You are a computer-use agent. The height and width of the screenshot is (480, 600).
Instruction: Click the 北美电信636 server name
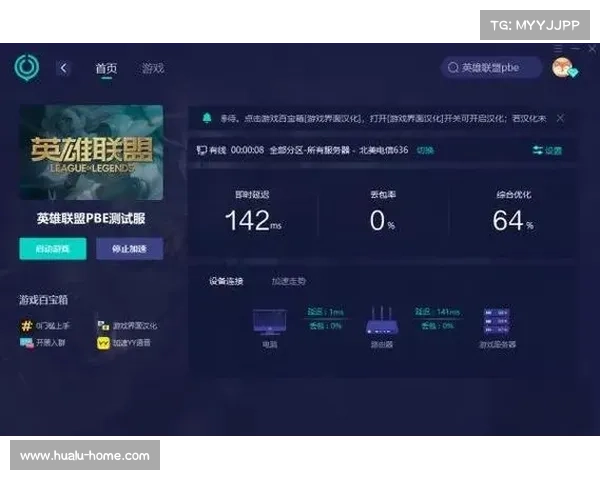[x=383, y=150]
